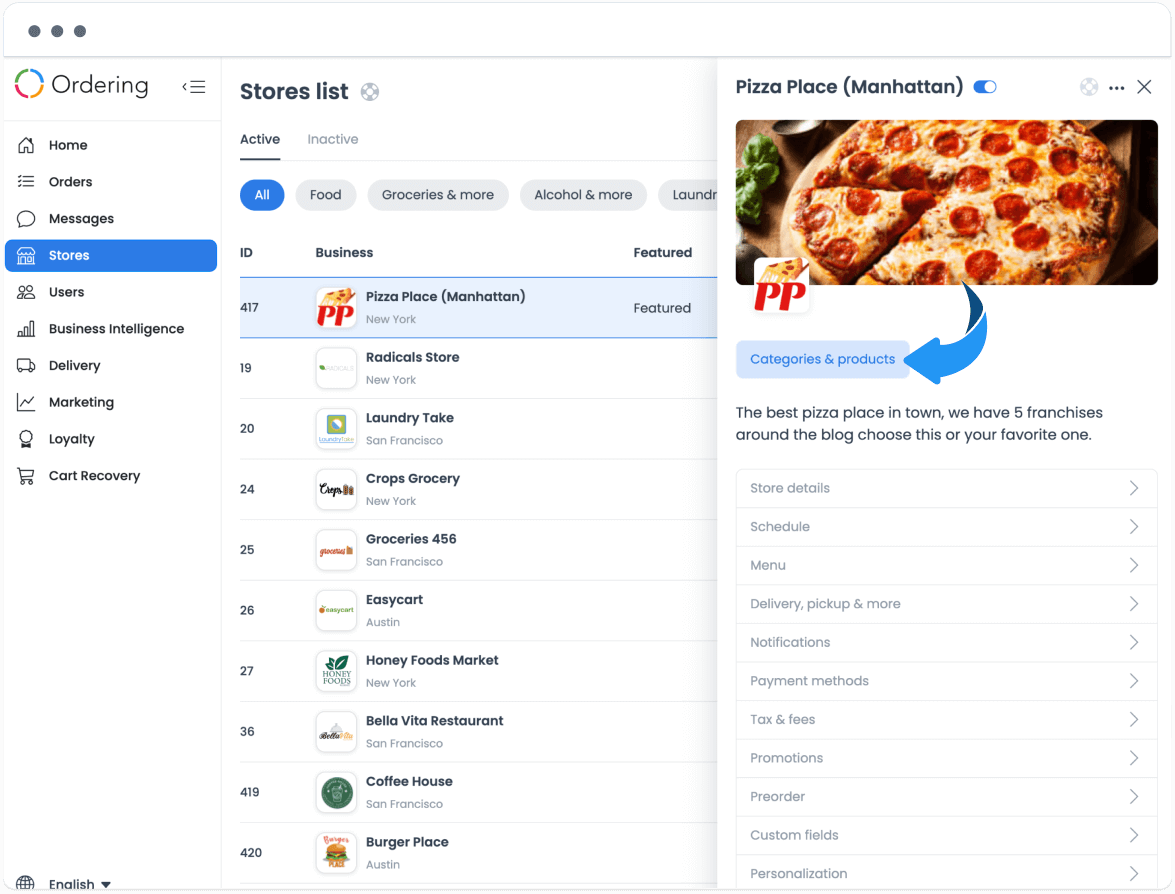Image resolution: width=1175 pixels, height=894 pixels.
Task: Expand the Schedule section
Action: click(x=946, y=527)
